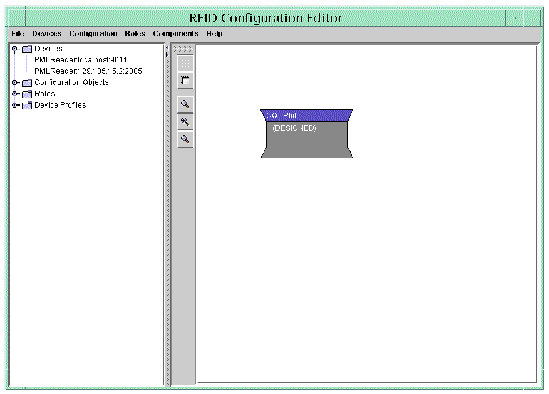Click the toolbar's dotted grip handle
The image size is (549, 394).
pos(183,49)
